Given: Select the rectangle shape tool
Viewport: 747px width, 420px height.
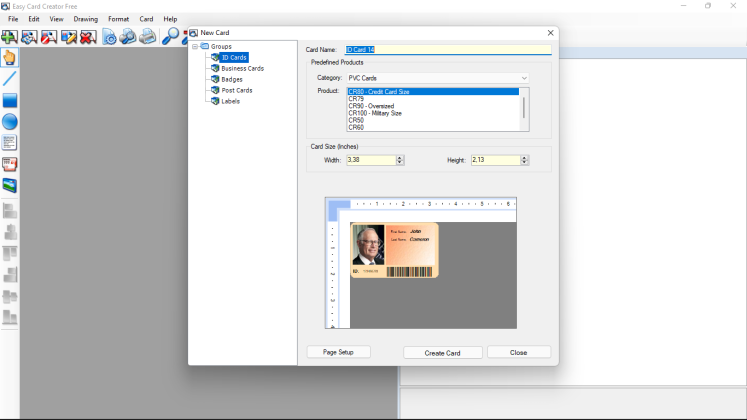Looking at the screenshot, I should [10, 100].
